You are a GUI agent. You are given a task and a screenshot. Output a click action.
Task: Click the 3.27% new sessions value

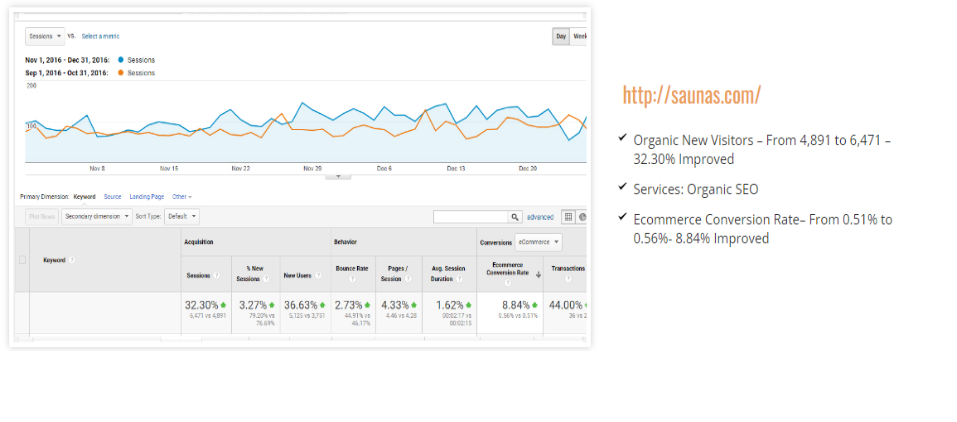coord(252,305)
